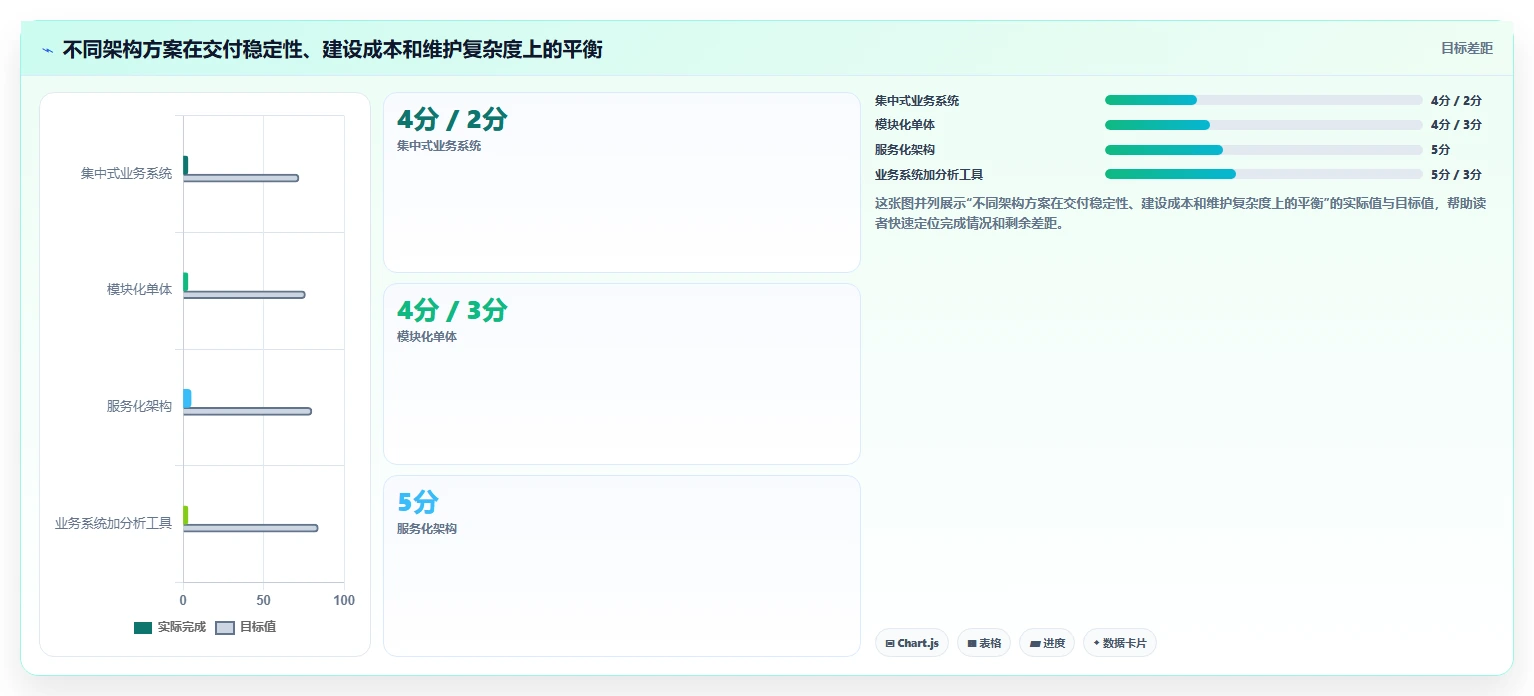Click the blue actual bar for 服务化架构
1534x696 pixels.
(x=187, y=398)
